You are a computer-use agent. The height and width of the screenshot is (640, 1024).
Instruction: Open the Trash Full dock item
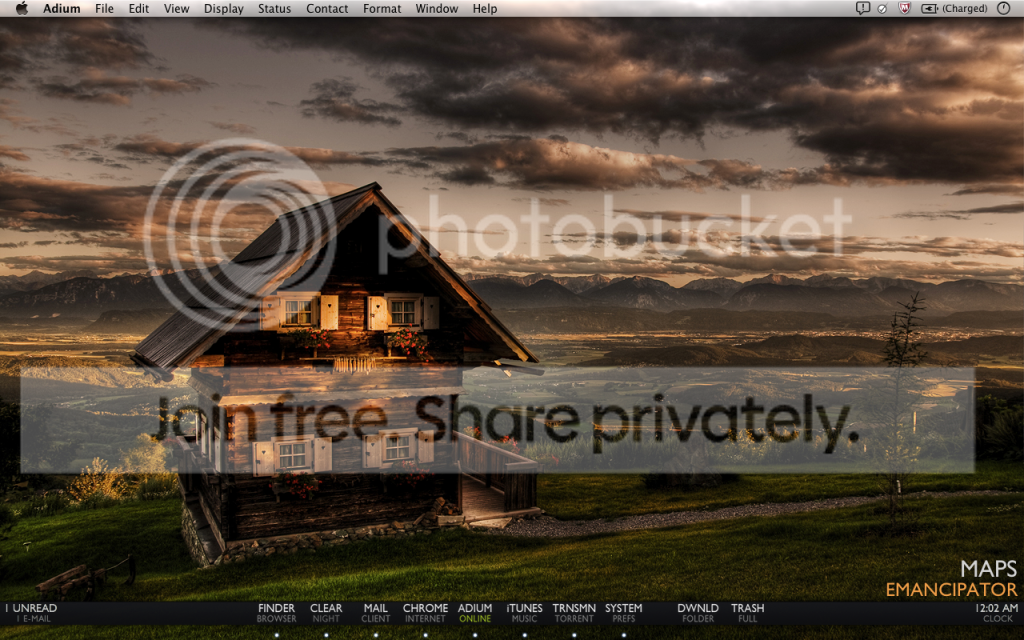[748, 613]
